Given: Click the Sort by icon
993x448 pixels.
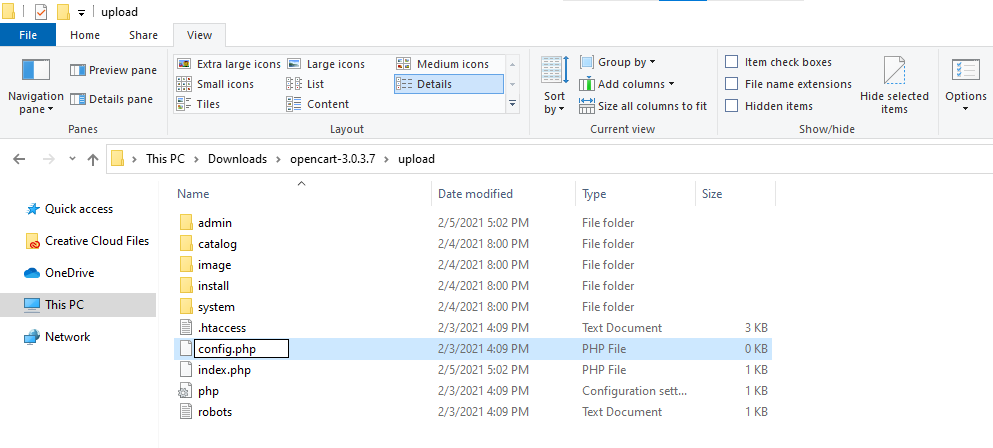Looking at the screenshot, I should pos(554,72).
